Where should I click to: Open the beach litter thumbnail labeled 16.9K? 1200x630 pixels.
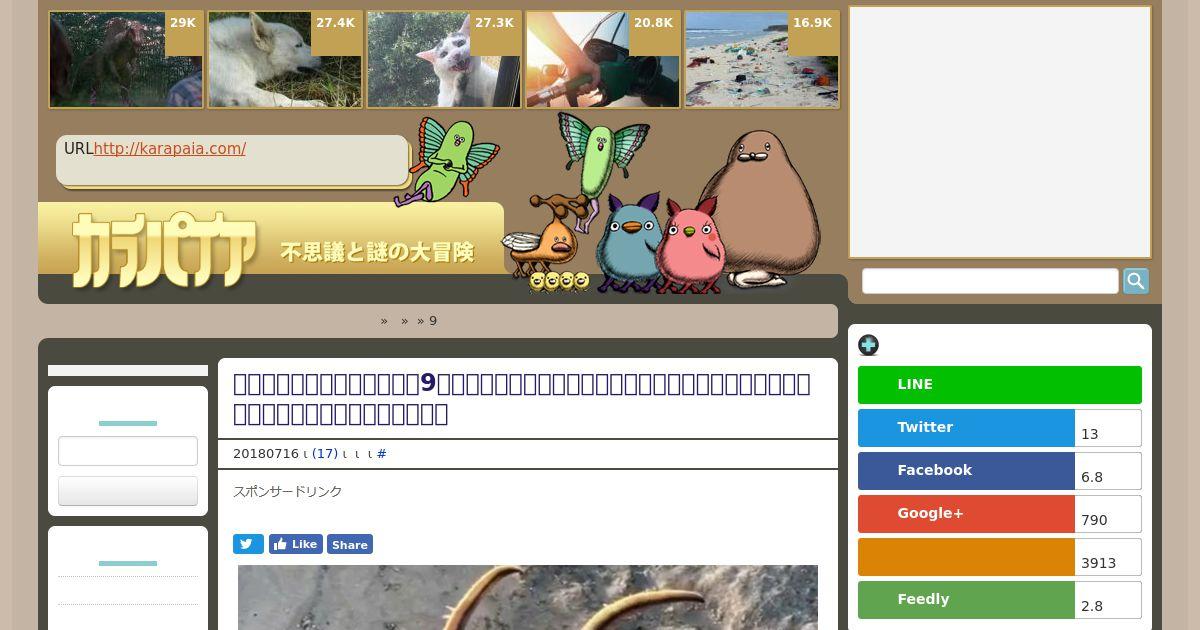[x=762, y=59]
